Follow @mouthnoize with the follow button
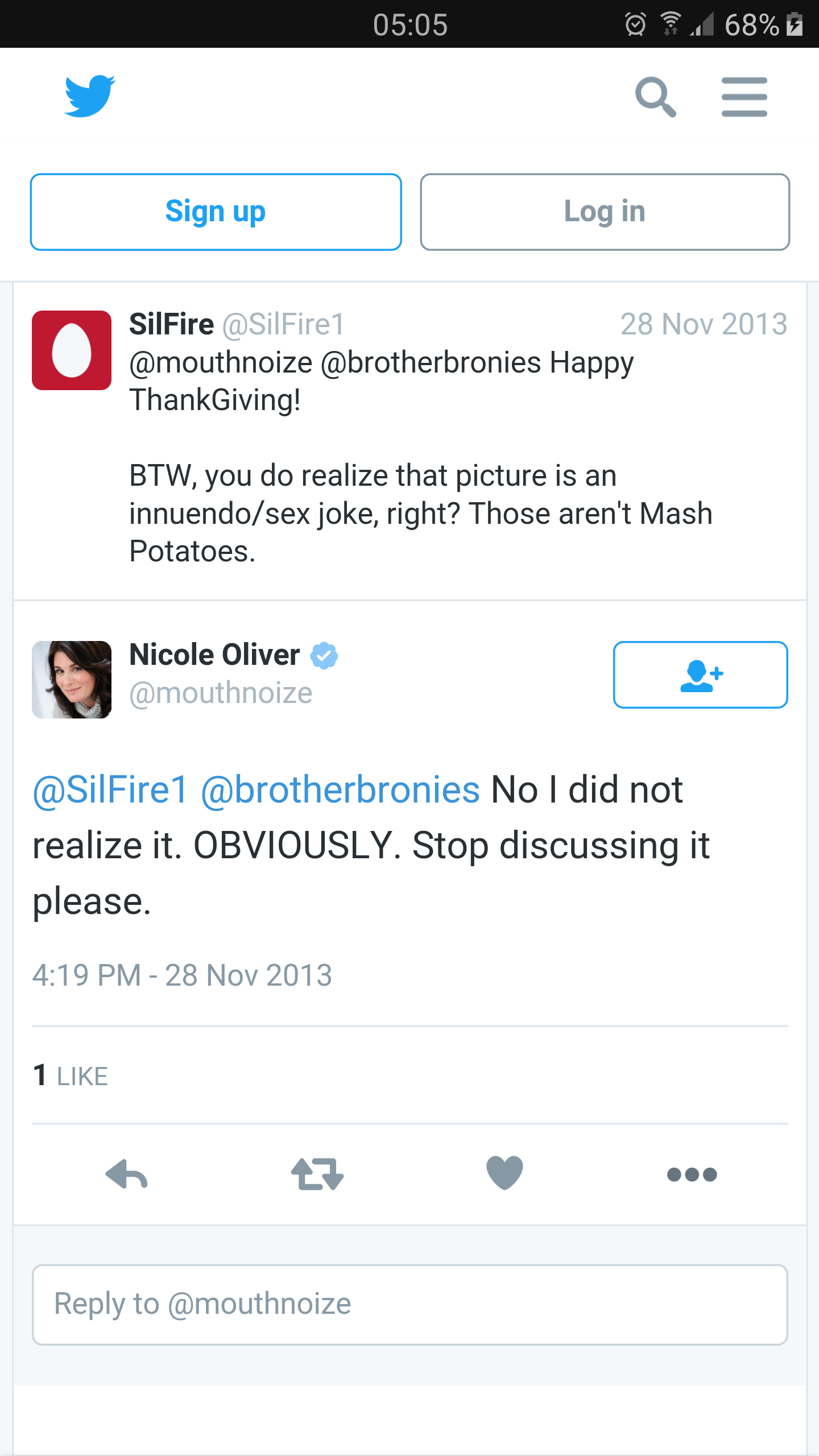Viewport: 819px width, 1456px height. tap(700, 675)
